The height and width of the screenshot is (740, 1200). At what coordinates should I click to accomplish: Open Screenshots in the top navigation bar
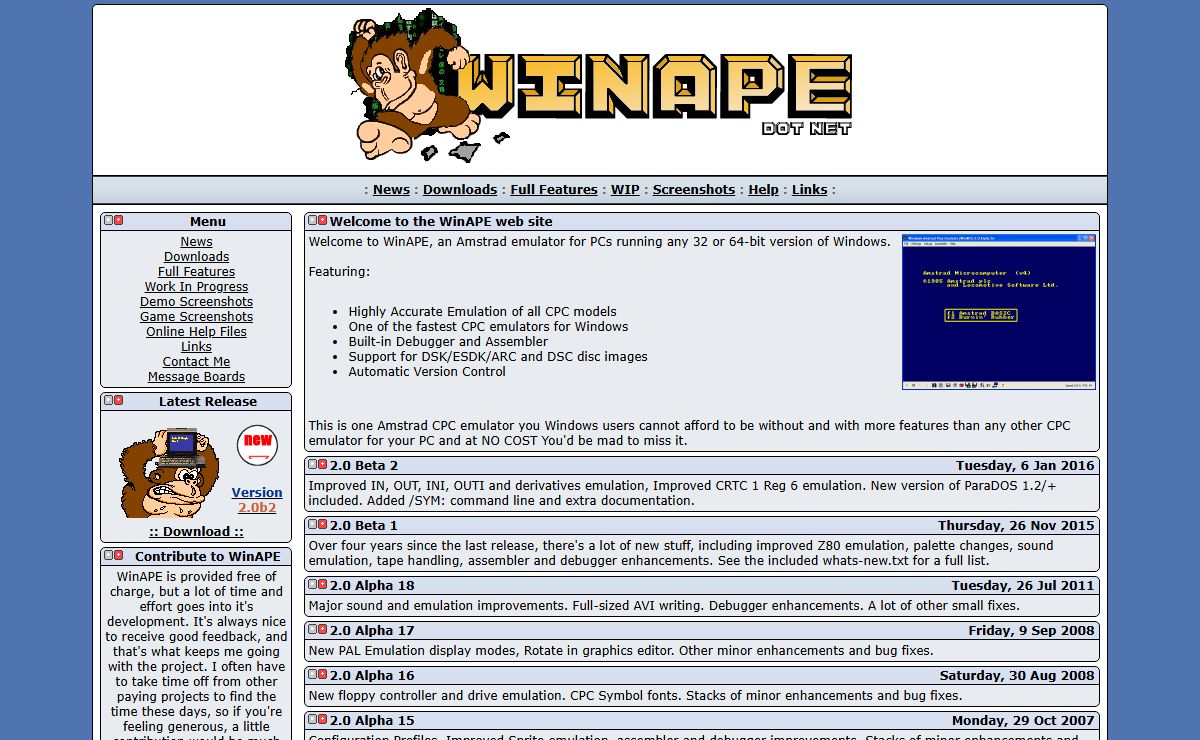coord(694,189)
